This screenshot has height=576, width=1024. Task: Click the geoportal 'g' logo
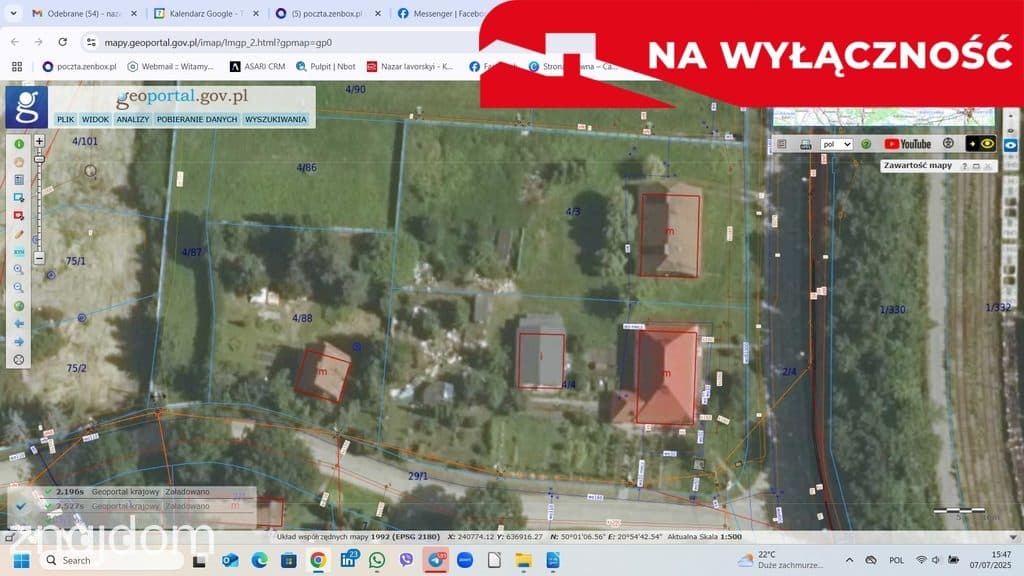tap(27, 106)
